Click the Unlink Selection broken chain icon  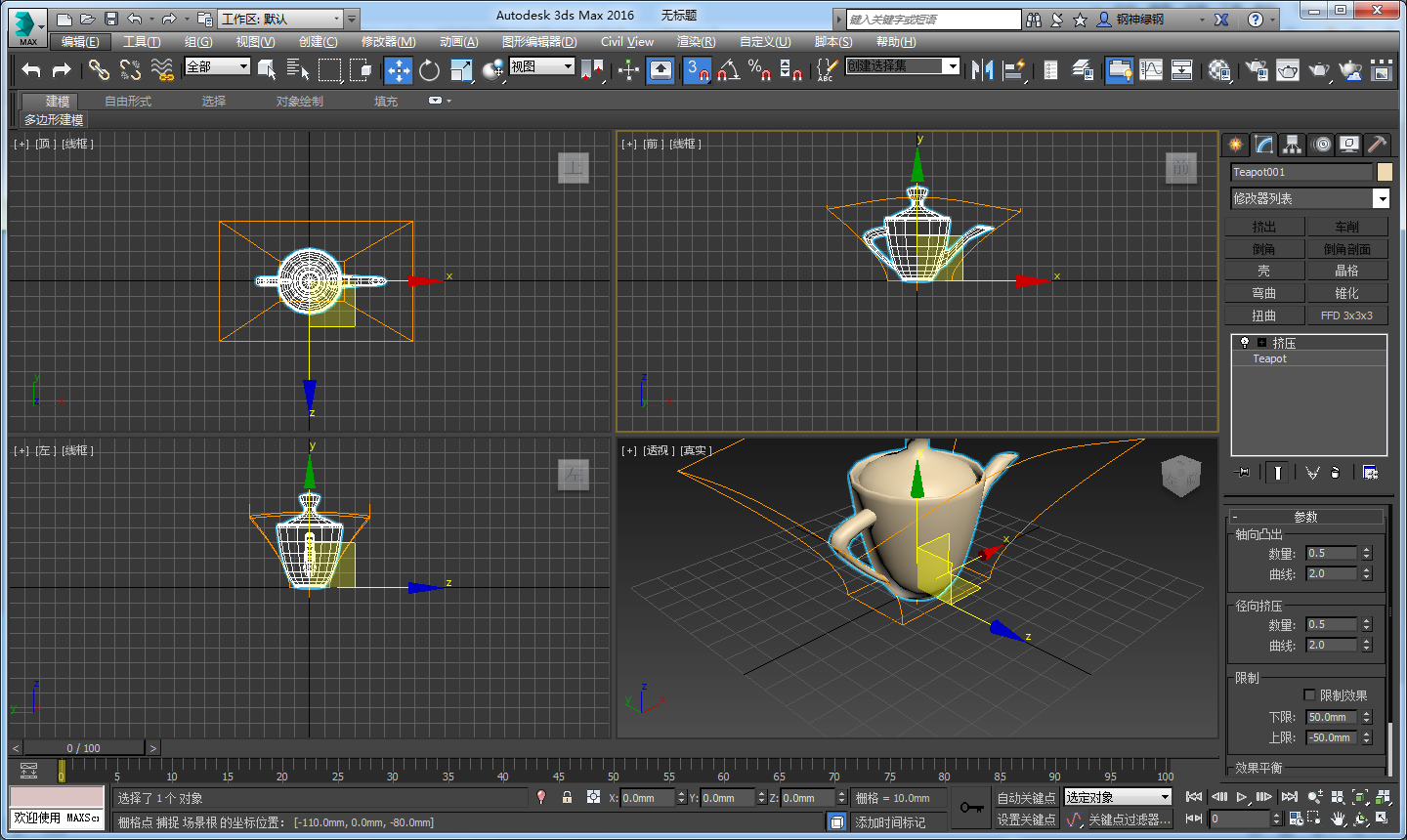(130, 69)
